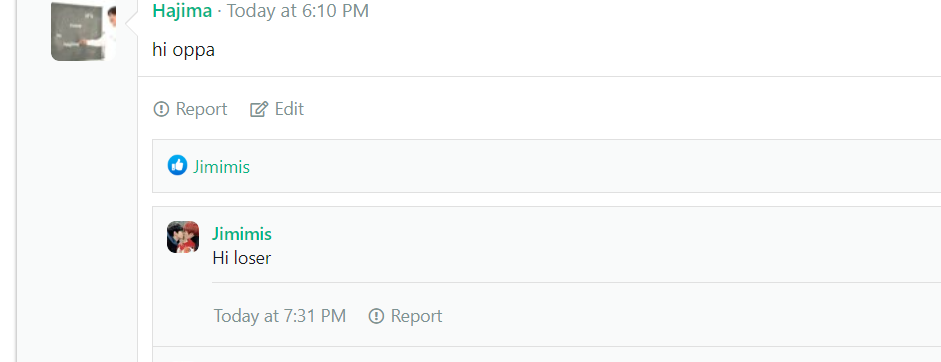Image resolution: width=941 pixels, height=362 pixels.
Task: Click exclamation icon next to the comment's Report
Action: 376,316
